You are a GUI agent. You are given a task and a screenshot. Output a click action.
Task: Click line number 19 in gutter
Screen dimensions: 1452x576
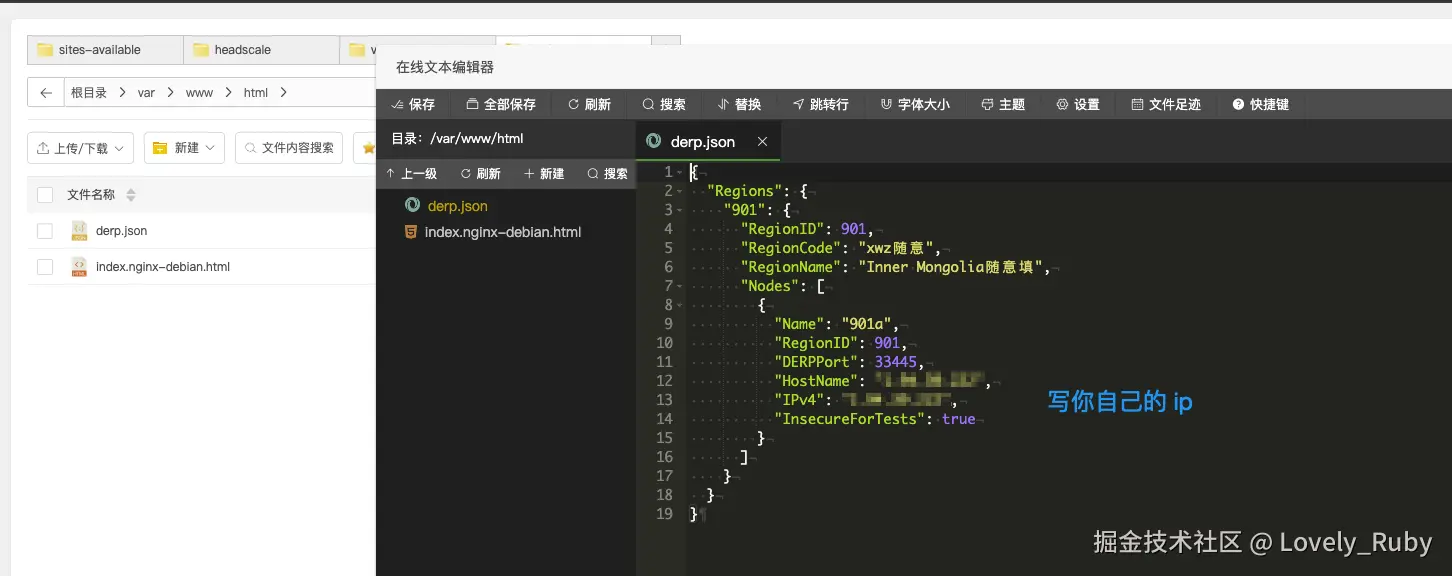coord(665,514)
